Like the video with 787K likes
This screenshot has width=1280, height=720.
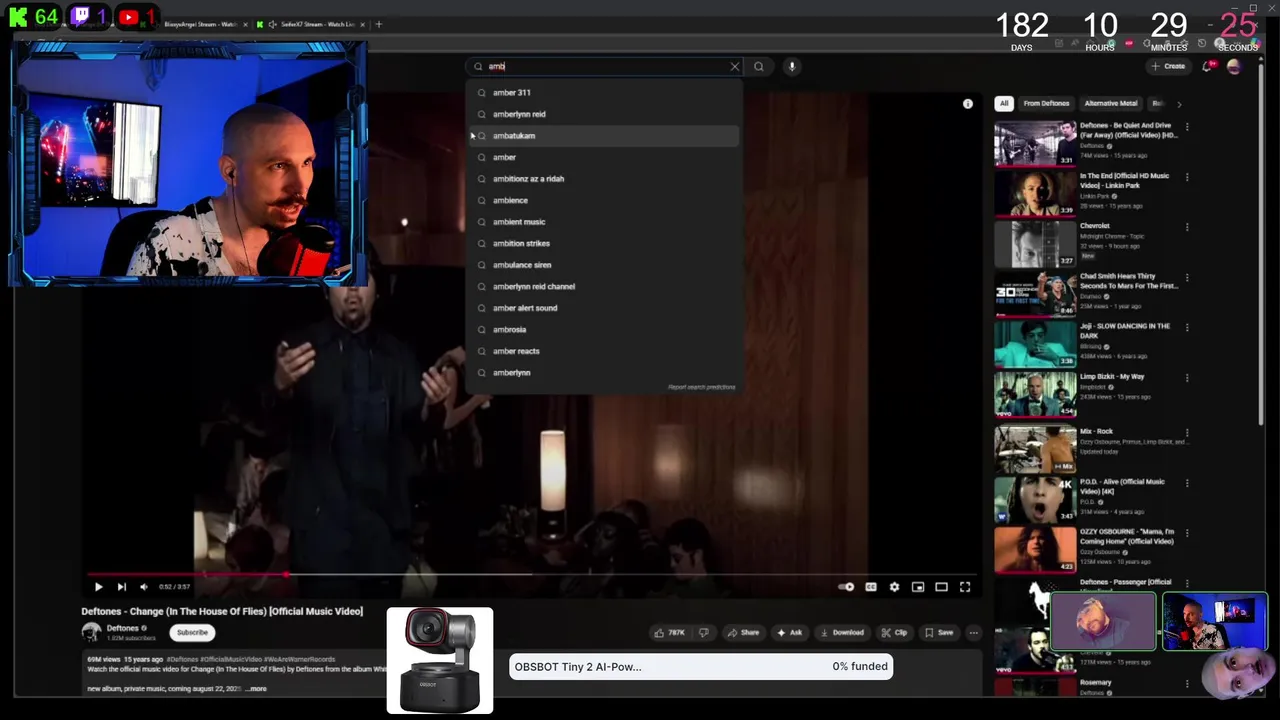pos(670,632)
